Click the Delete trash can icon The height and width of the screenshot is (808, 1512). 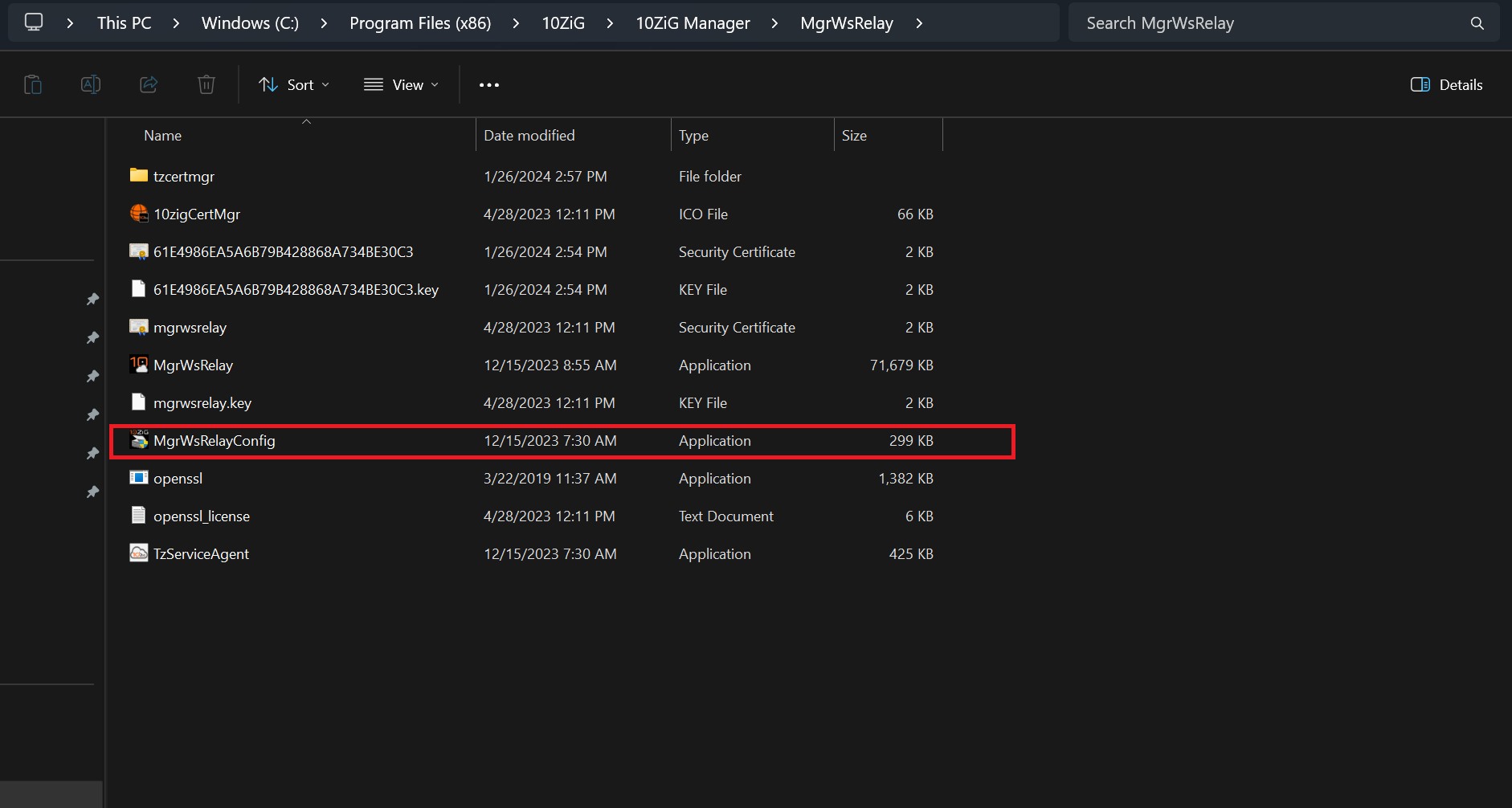(206, 84)
